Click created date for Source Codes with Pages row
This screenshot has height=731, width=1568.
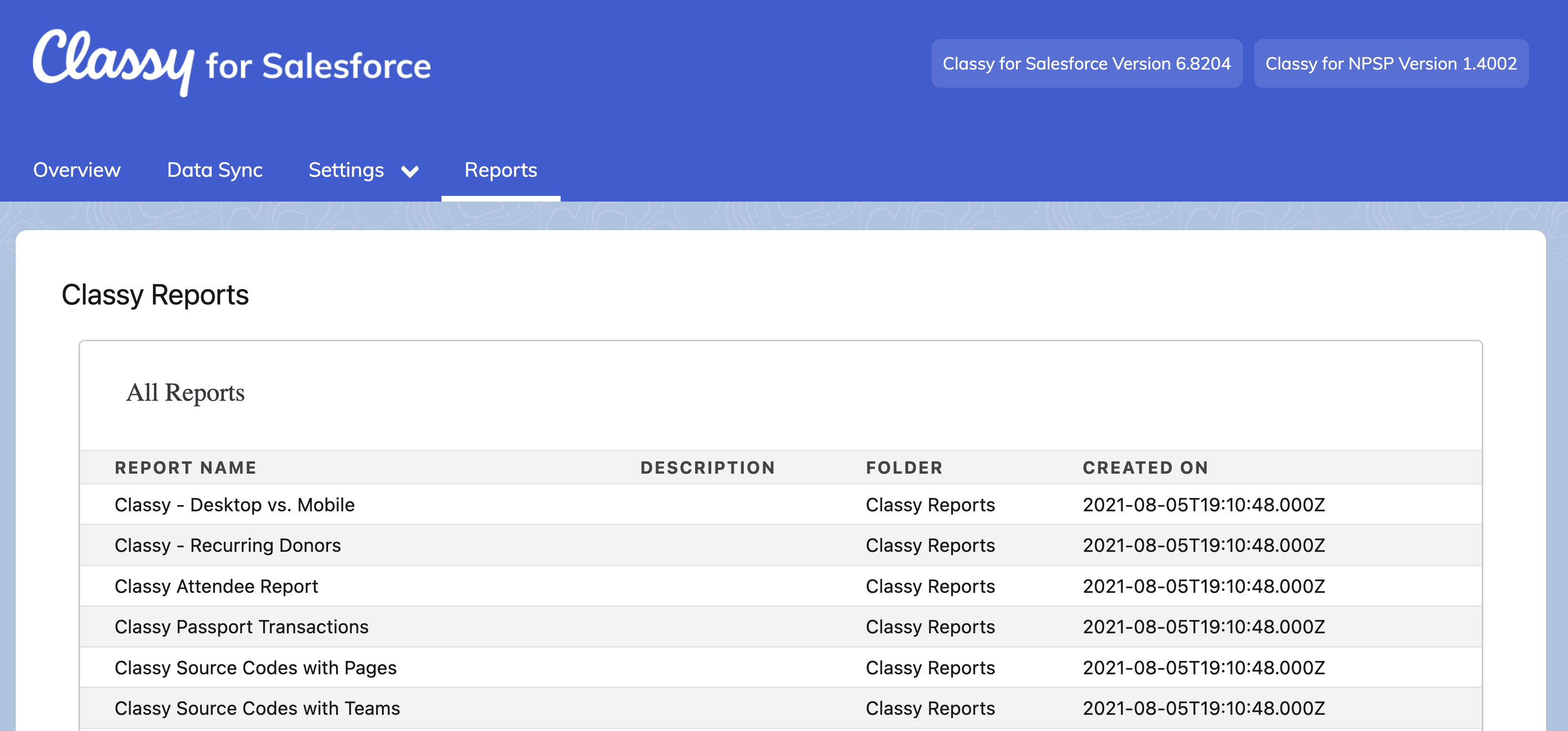click(x=1204, y=668)
